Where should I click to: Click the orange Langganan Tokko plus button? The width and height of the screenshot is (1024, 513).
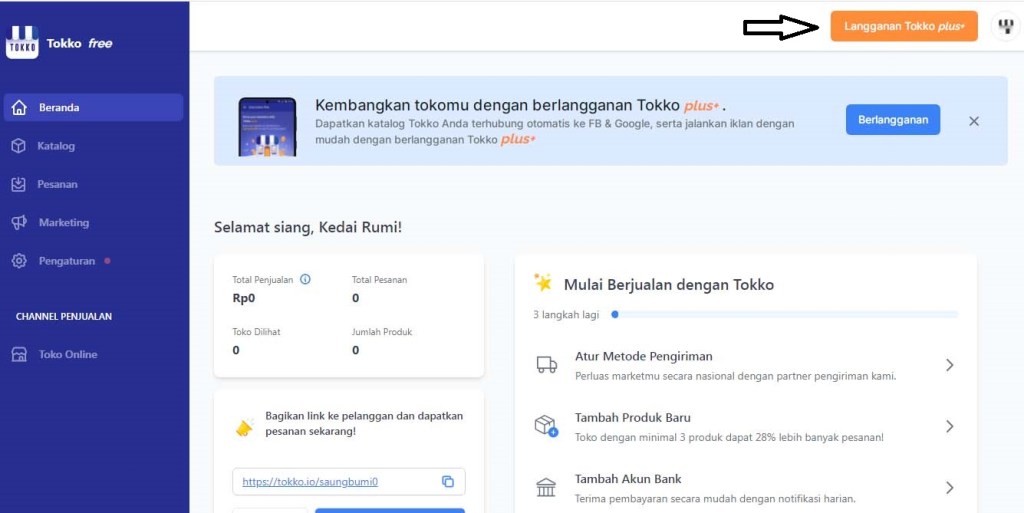tap(903, 27)
